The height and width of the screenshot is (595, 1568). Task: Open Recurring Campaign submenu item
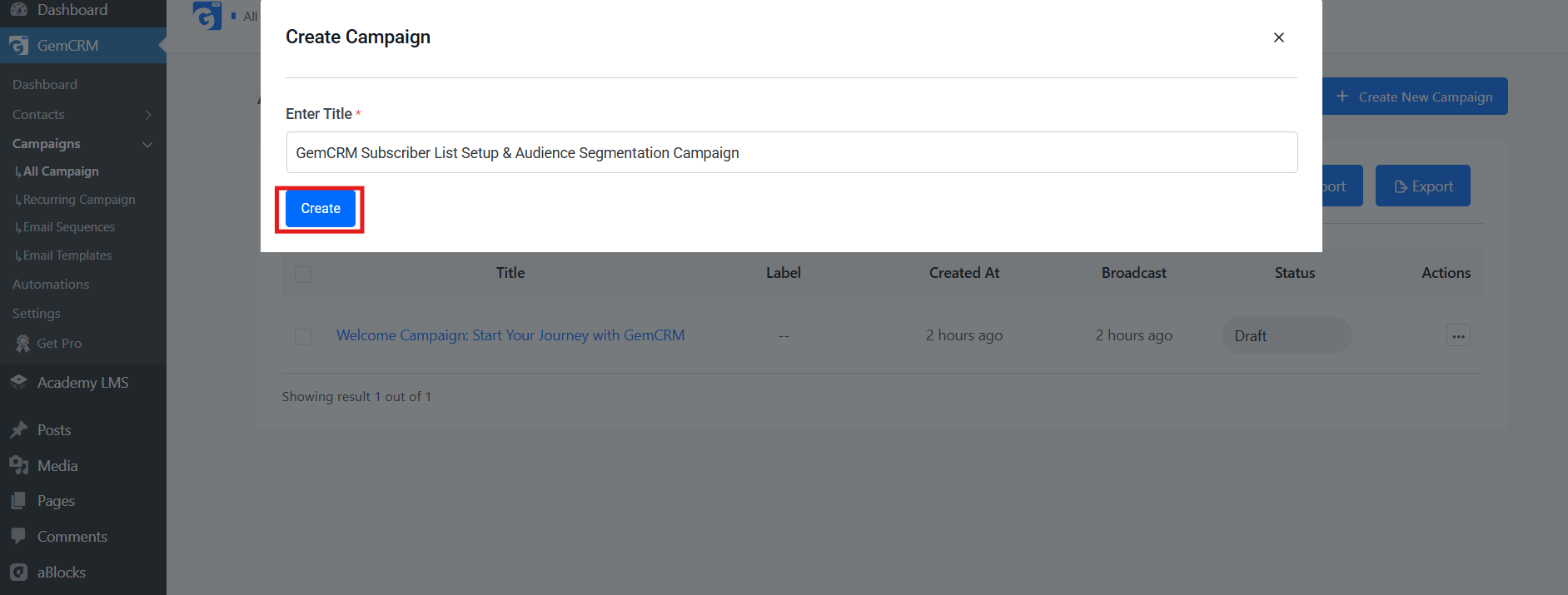click(x=79, y=200)
